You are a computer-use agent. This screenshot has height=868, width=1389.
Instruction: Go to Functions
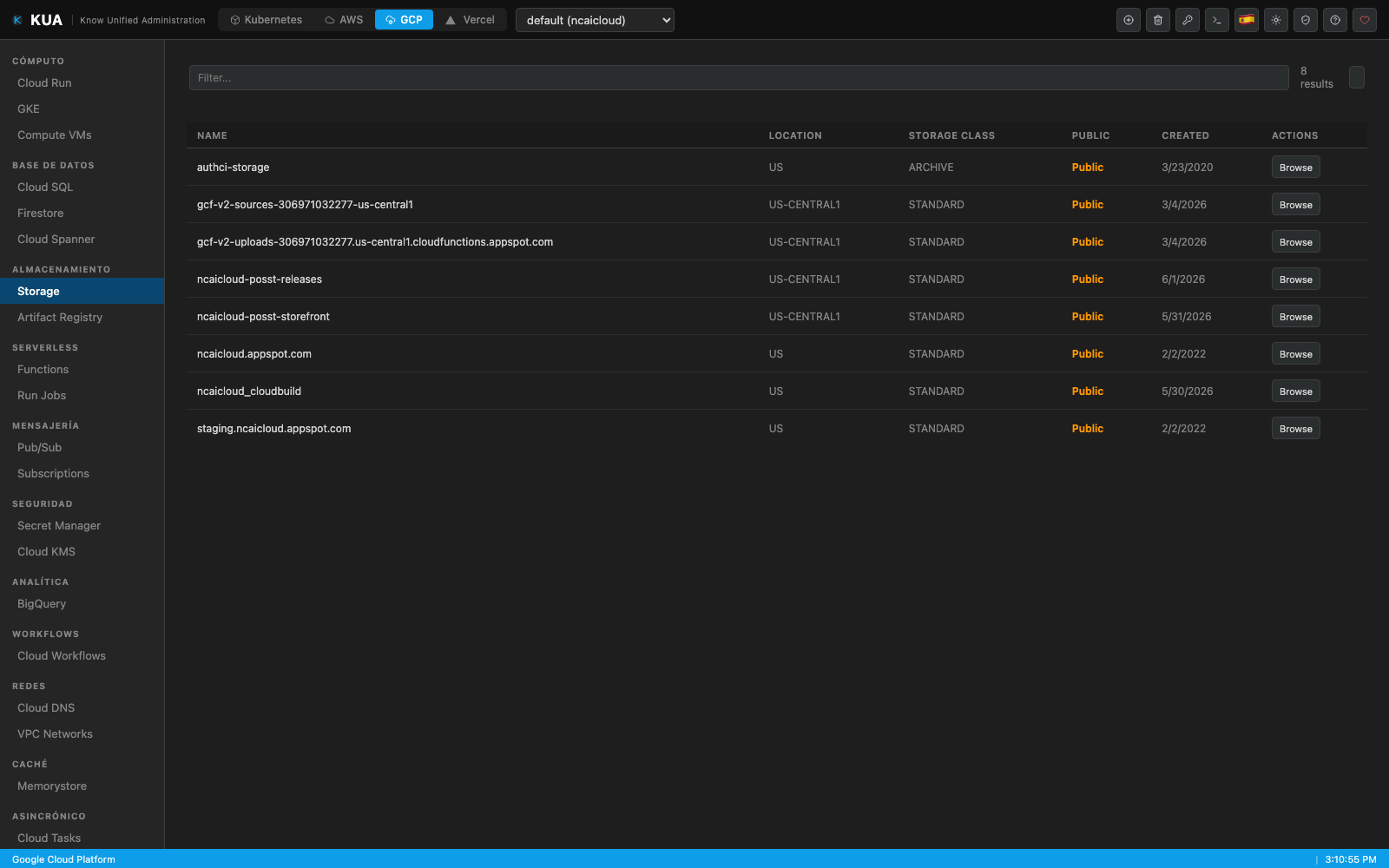pyautogui.click(x=82, y=370)
